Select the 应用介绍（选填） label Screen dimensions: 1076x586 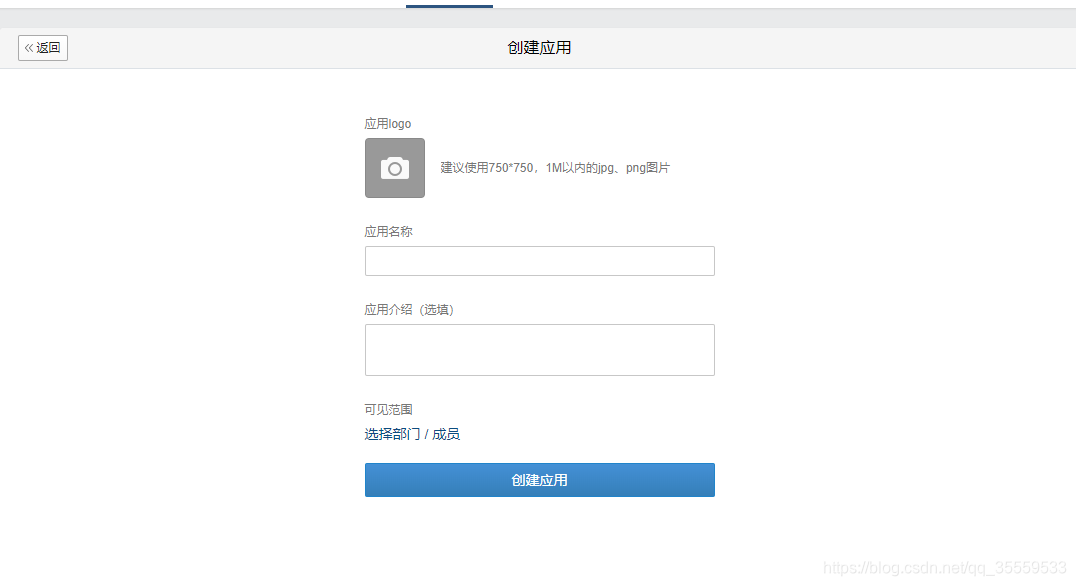tap(409, 310)
